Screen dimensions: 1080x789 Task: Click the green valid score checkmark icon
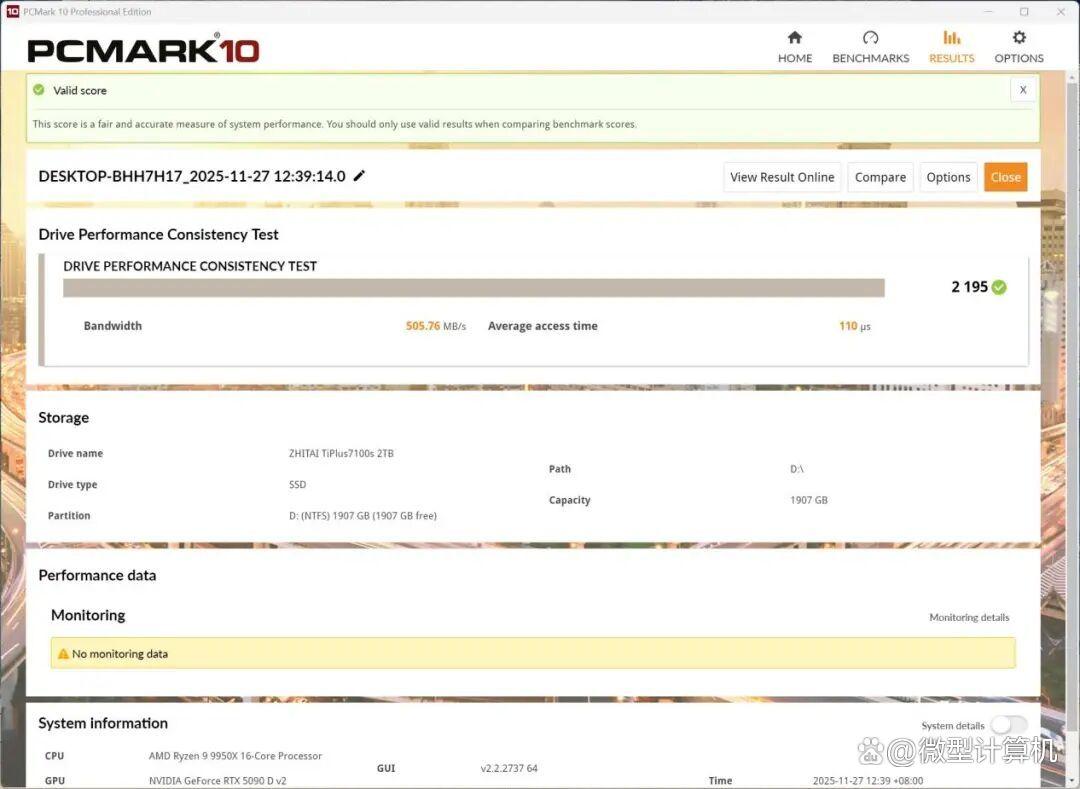[39, 90]
